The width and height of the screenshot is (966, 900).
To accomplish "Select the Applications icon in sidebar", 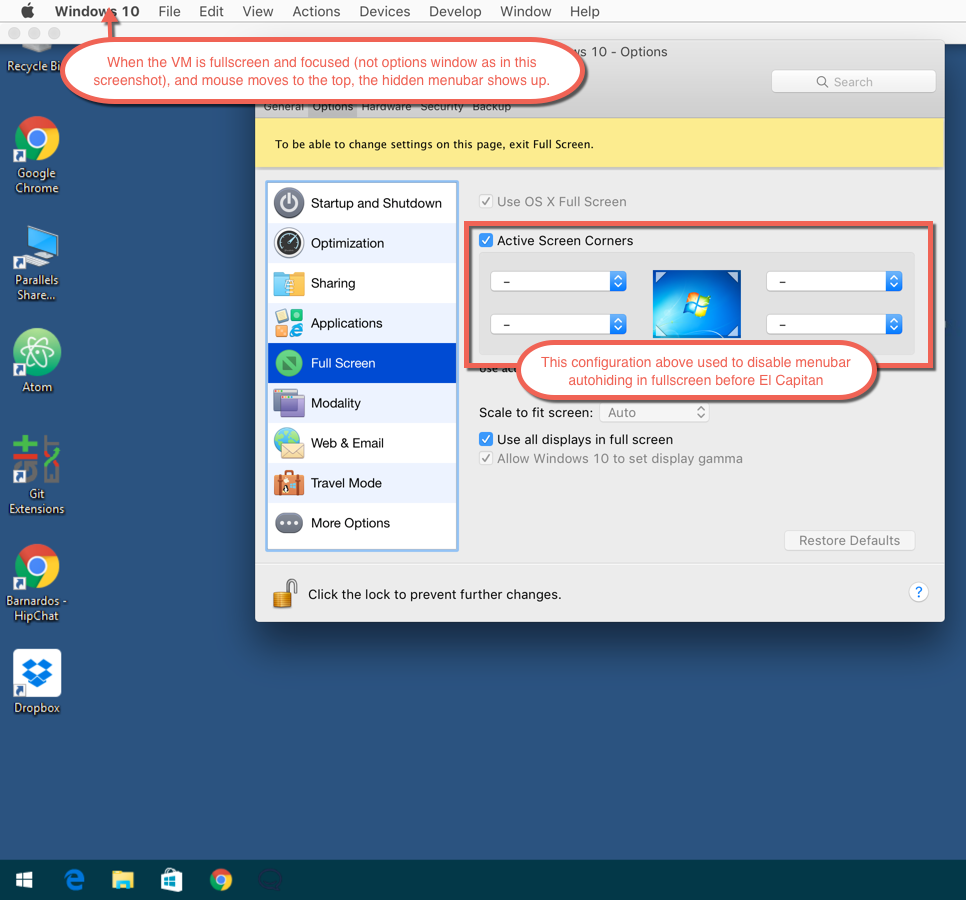I will [289, 323].
